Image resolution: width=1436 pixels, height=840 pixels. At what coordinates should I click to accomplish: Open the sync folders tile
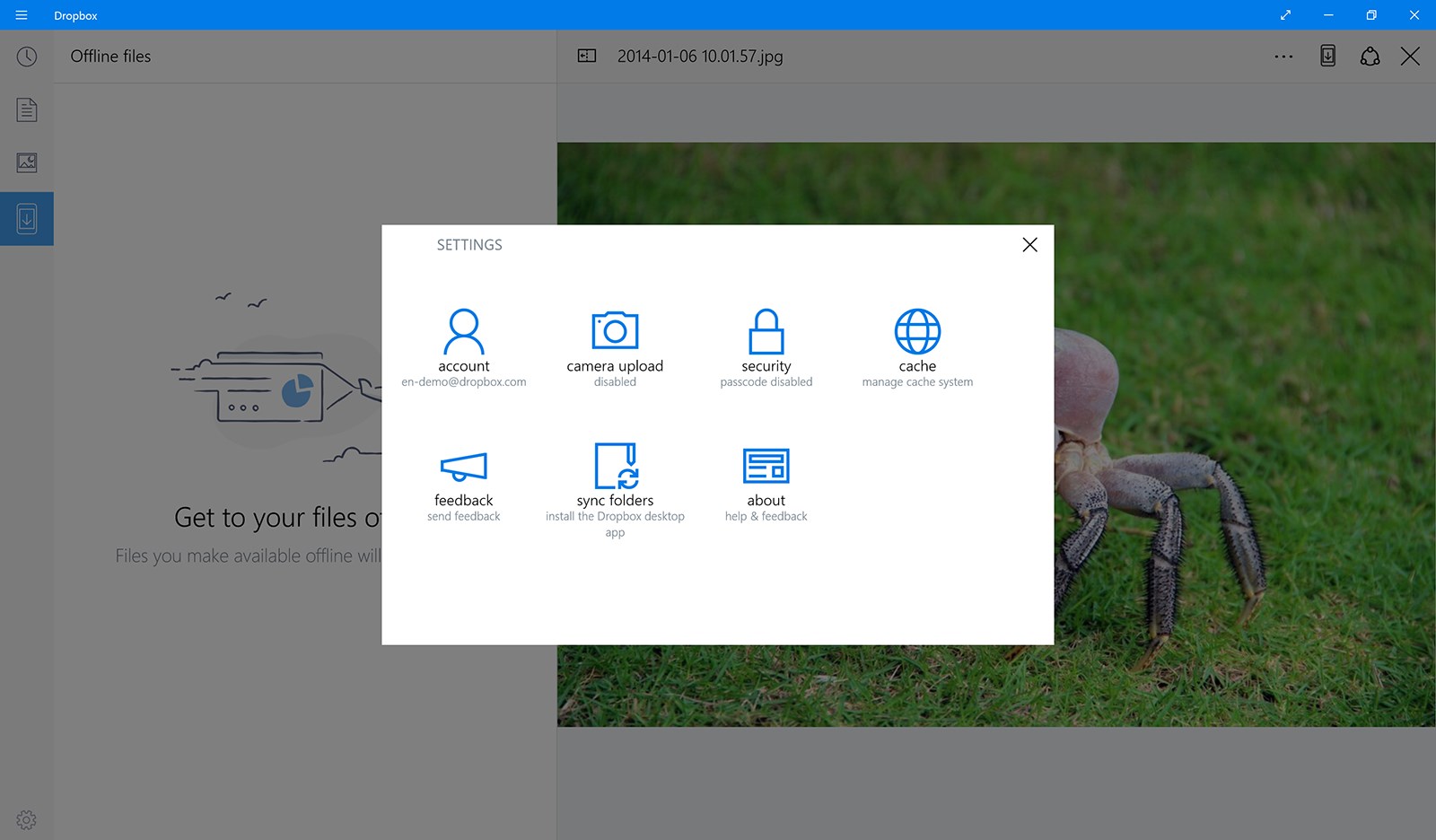pyautogui.click(x=615, y=490)
